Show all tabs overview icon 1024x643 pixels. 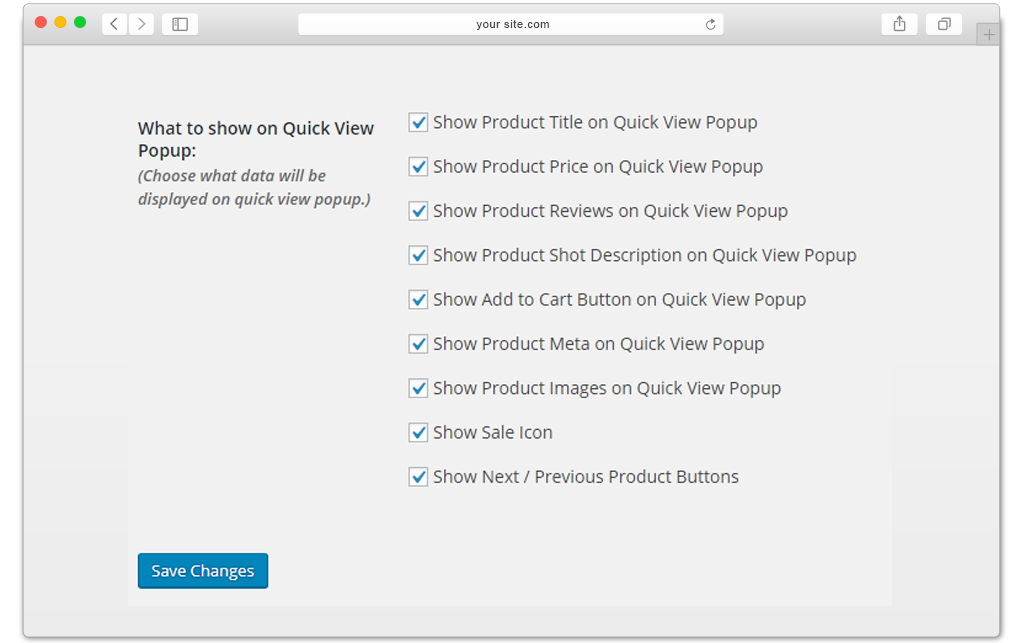pyautogui.click(x=944, y=24)
